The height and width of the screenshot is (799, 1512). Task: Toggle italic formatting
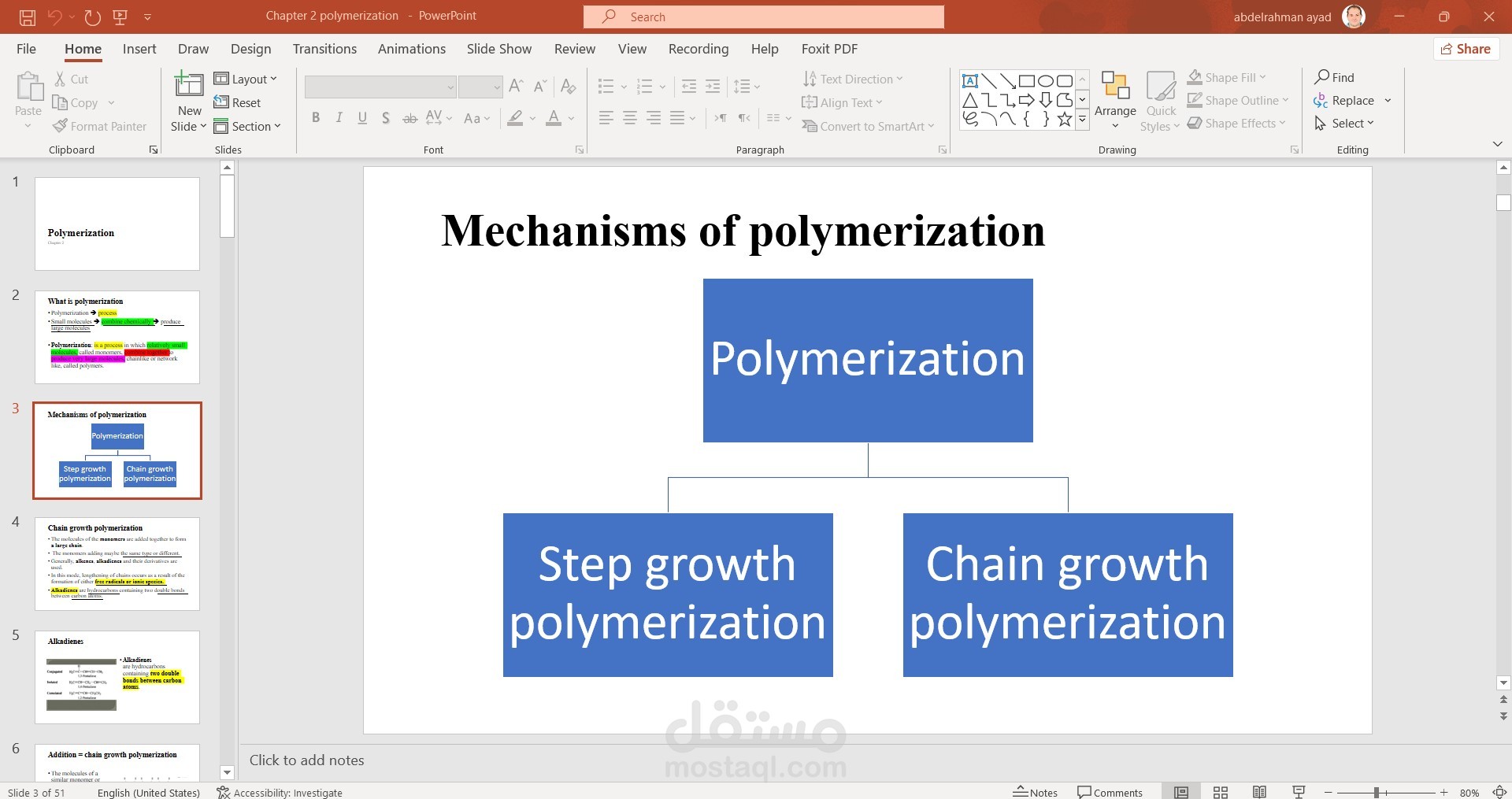point(339,117)
